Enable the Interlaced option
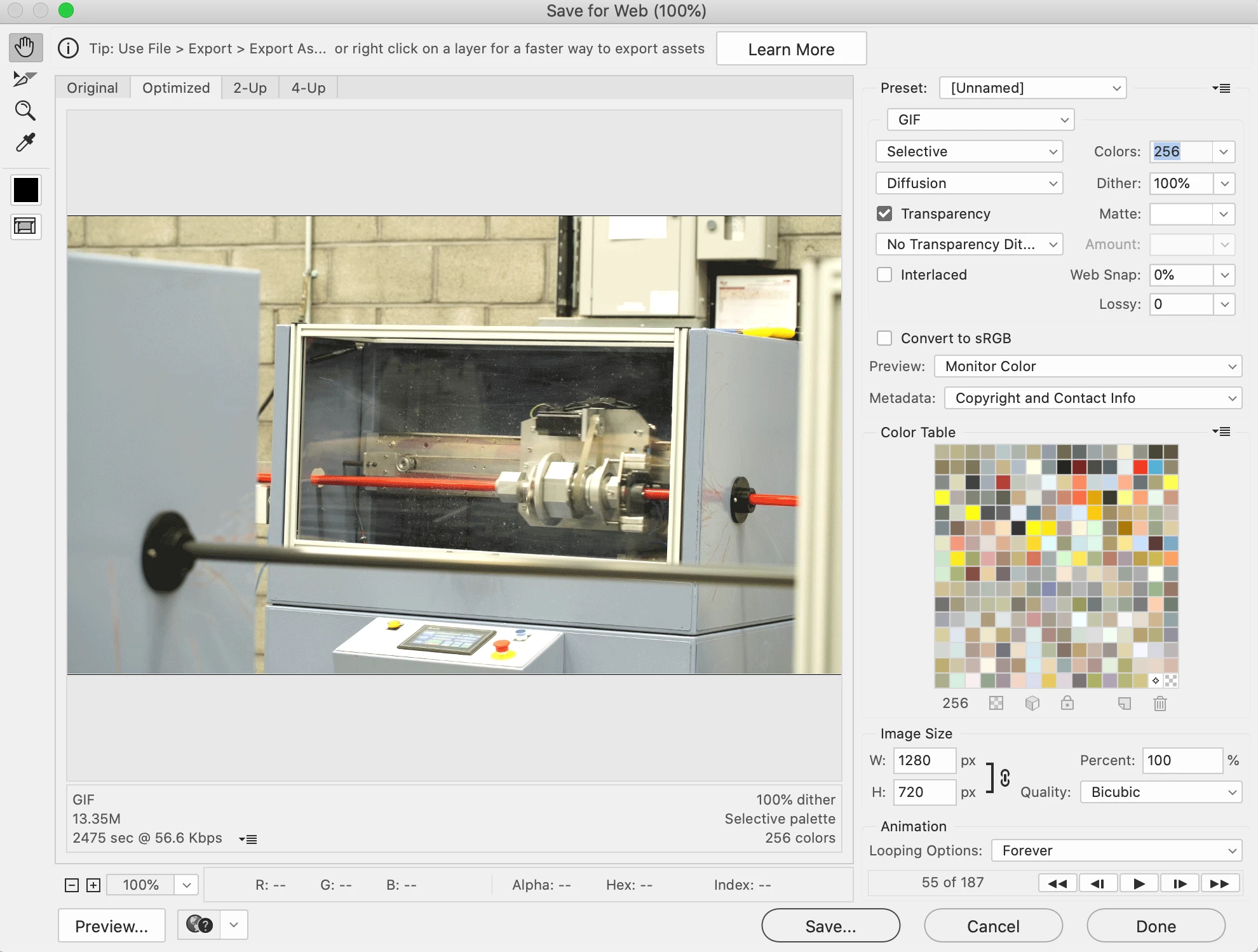Viewport: 1258px width, 952px height. click(884, 275)
